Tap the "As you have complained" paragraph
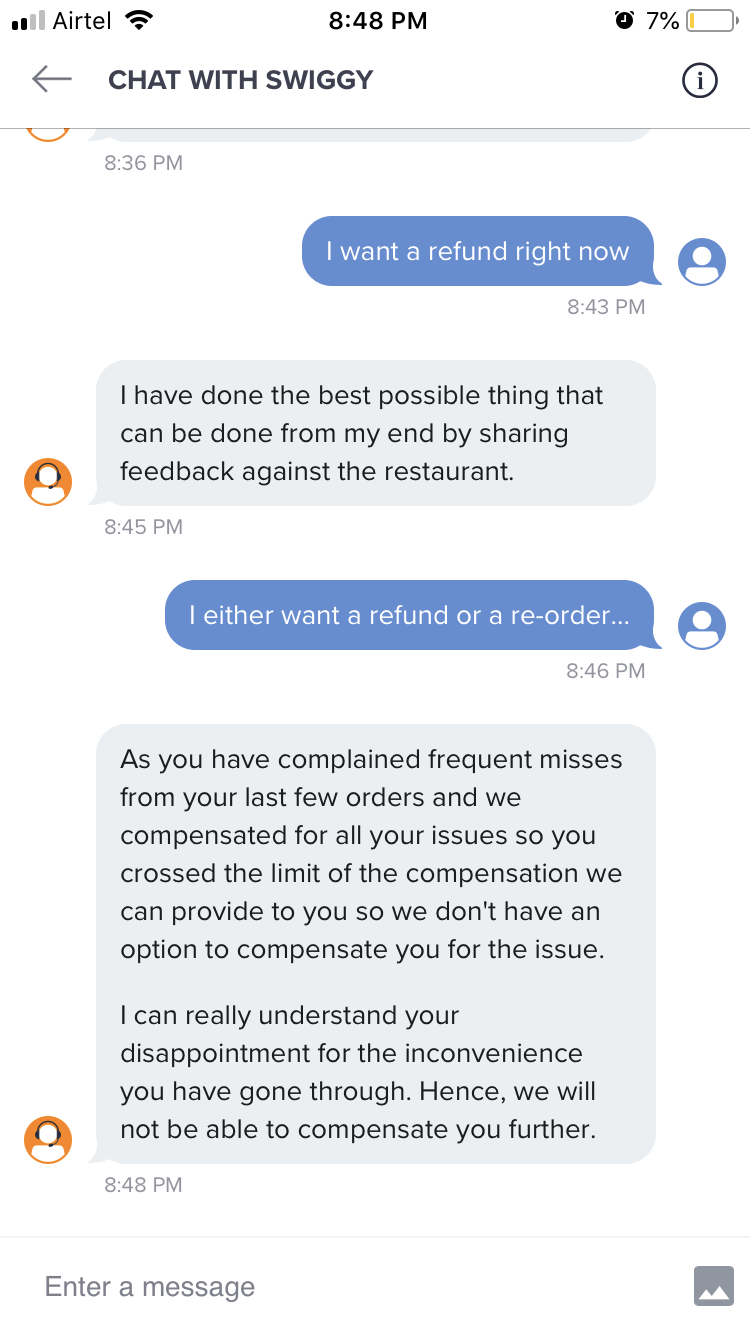The height and width of the screenshot is (1334, 750). (x=372, y=854)
